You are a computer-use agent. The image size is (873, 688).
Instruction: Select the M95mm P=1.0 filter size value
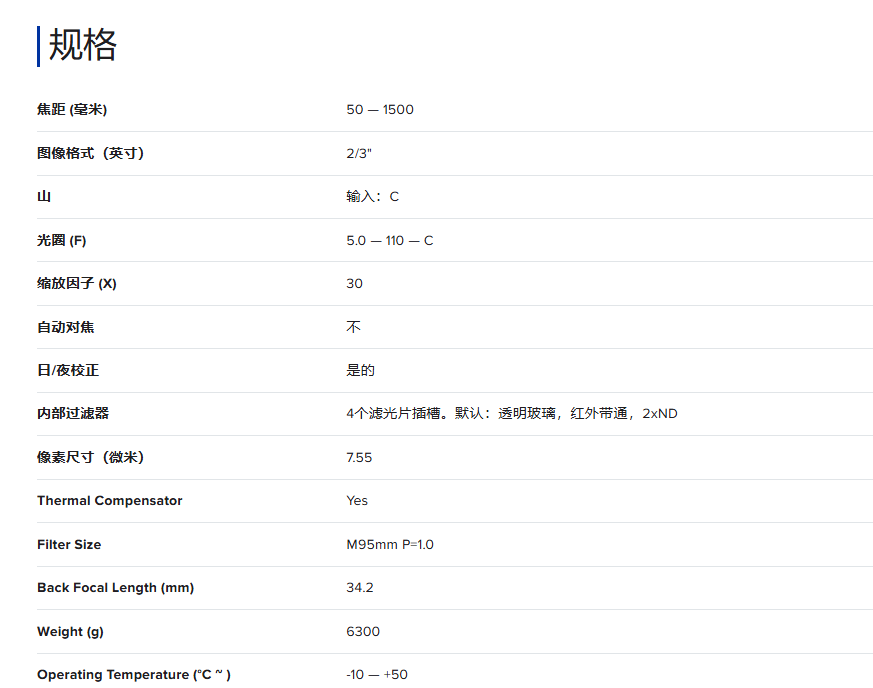pos(390,545)
